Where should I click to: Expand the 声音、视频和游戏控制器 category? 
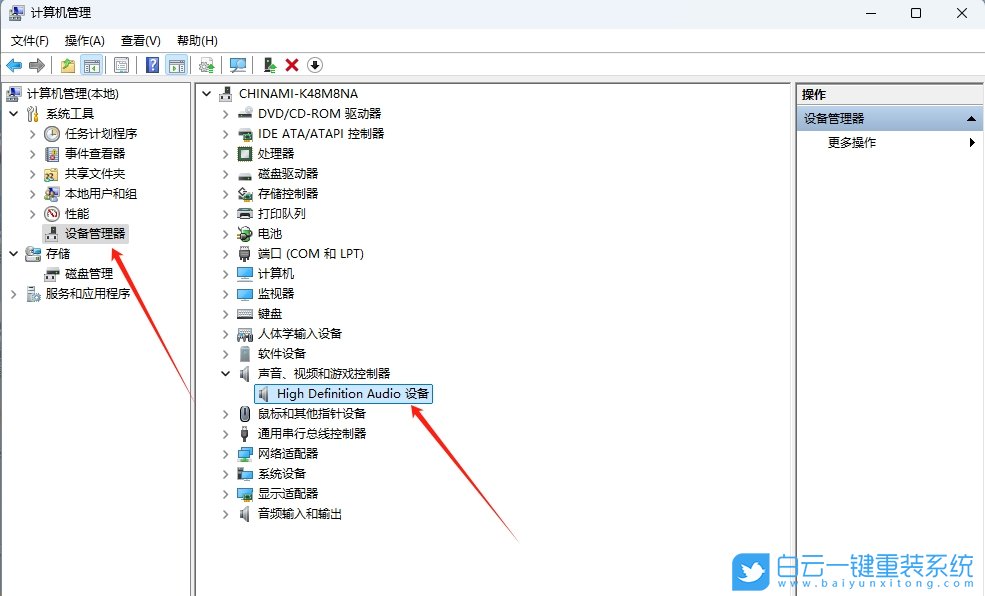224,373
